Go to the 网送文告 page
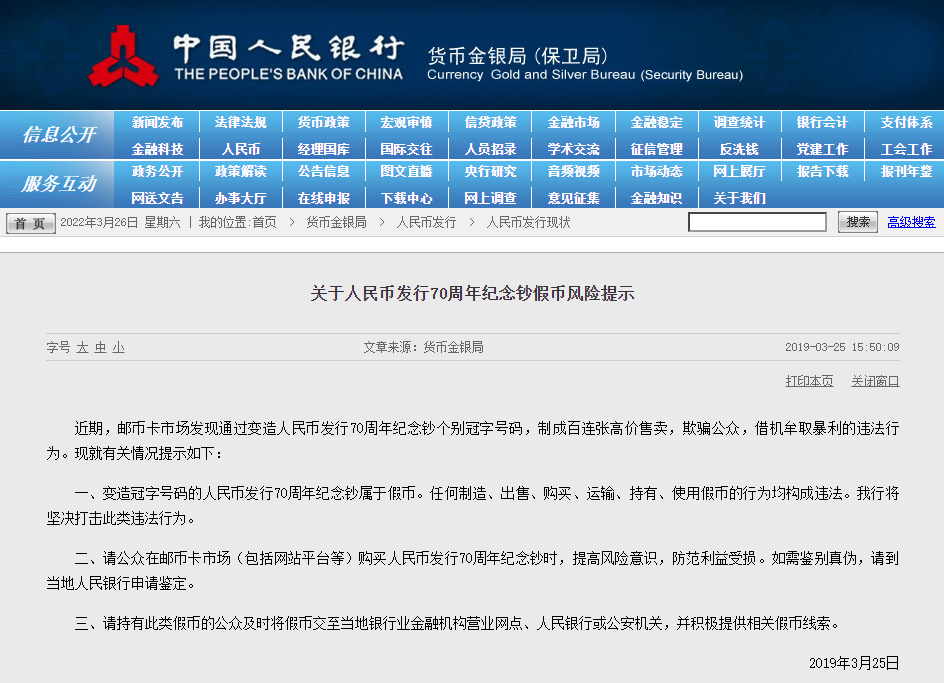Image resolution: width=944 pixels, height=683 pixels. [x=157, y=198]
